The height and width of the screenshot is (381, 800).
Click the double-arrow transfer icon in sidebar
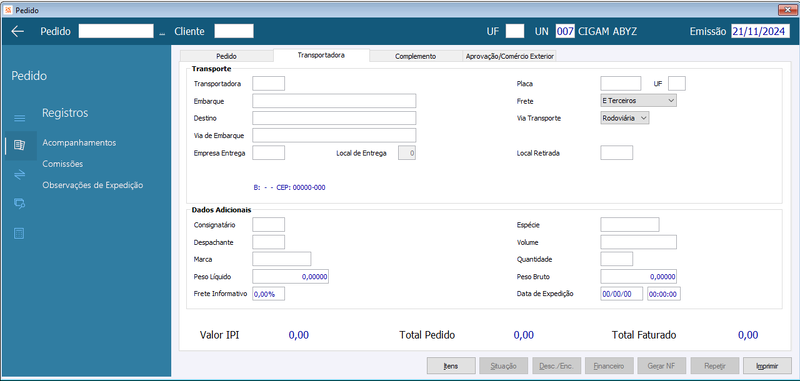[x=19, y=174]
